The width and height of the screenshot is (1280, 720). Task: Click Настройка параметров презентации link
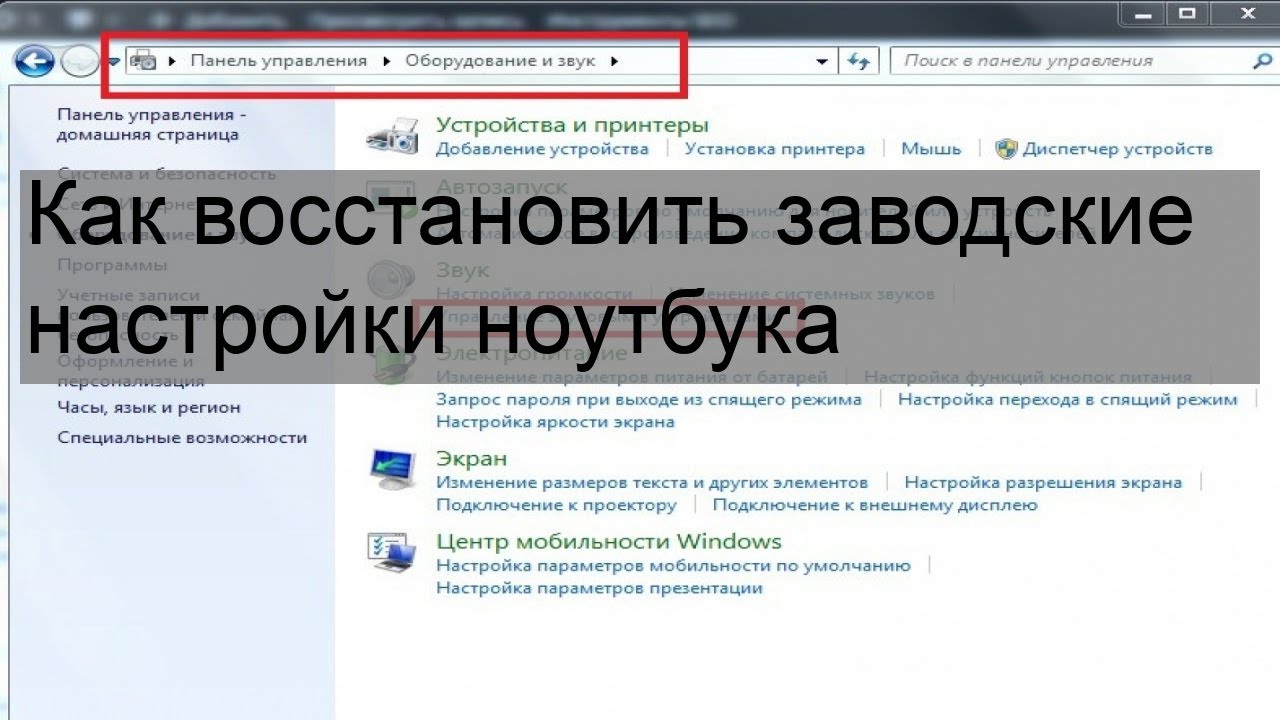600,588
